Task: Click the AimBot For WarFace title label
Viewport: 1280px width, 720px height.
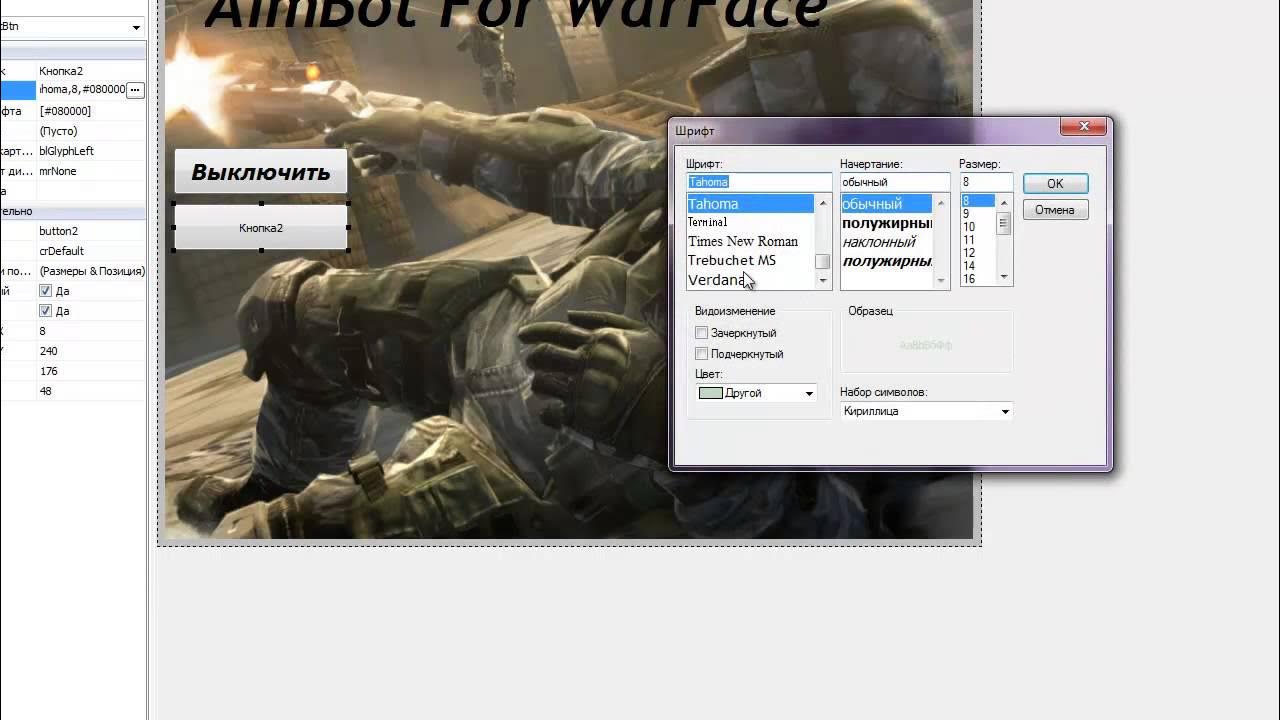Action: click(515, 14)
